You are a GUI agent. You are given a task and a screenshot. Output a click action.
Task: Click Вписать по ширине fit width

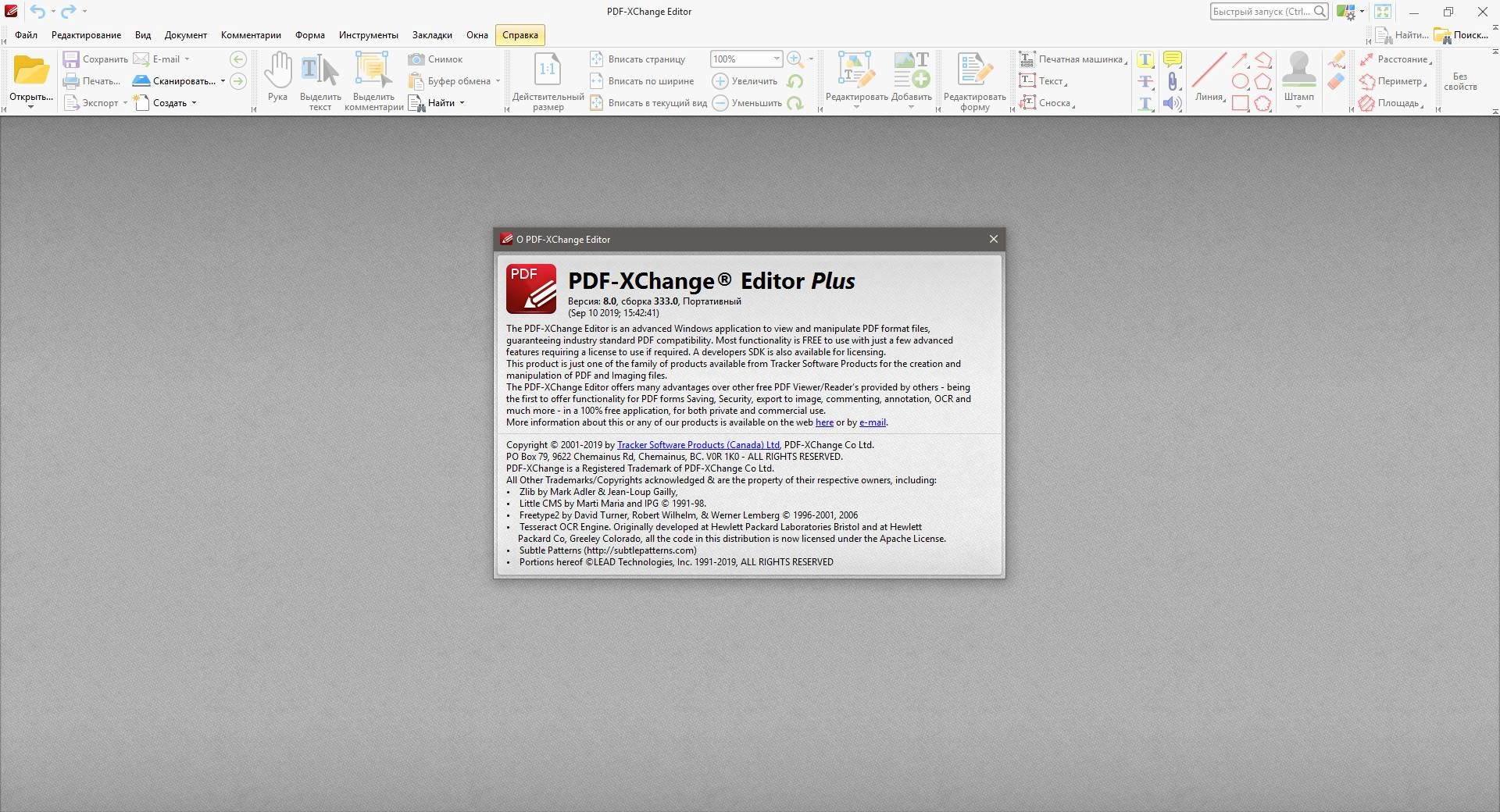[x=641, y=81]
